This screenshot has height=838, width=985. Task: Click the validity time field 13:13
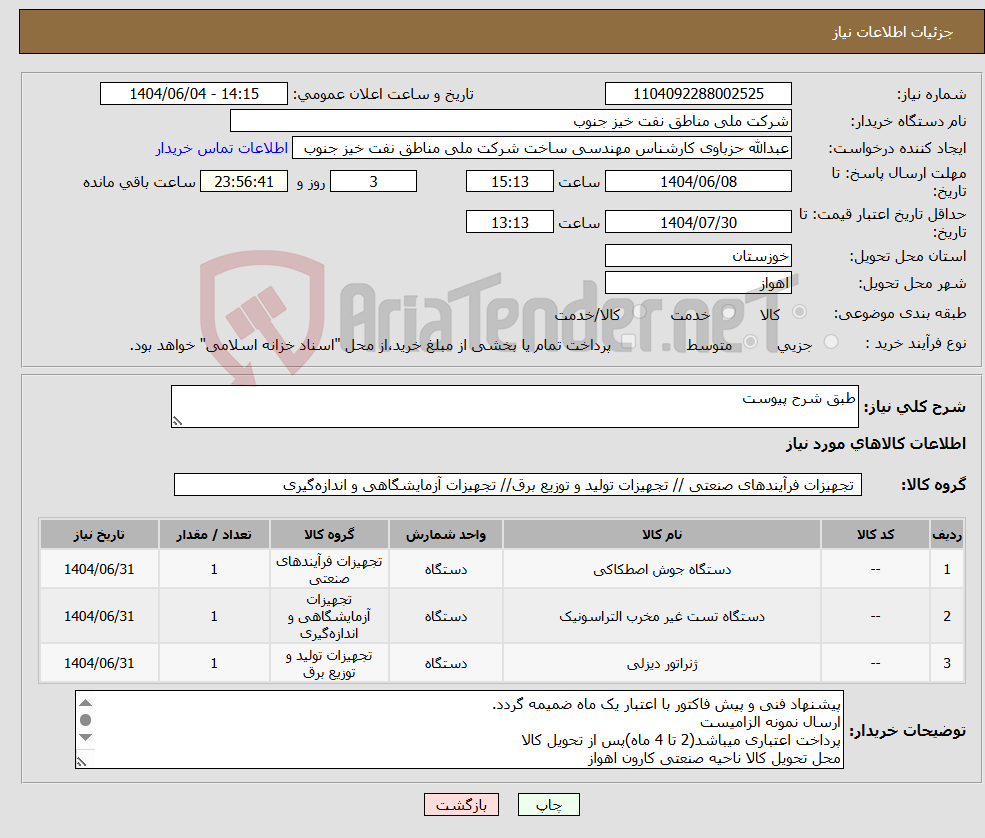[509, 222]
